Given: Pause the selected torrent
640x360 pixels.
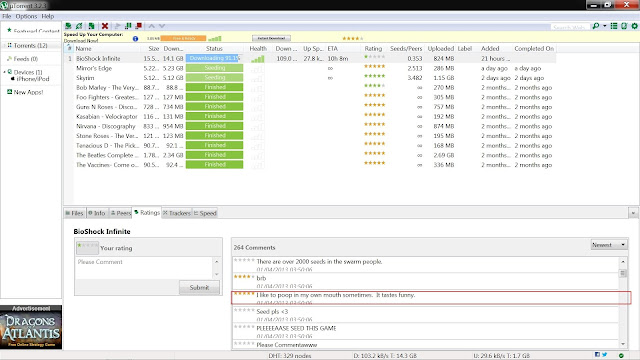Looking at the screenshot, I should click(x=128, y=26).
